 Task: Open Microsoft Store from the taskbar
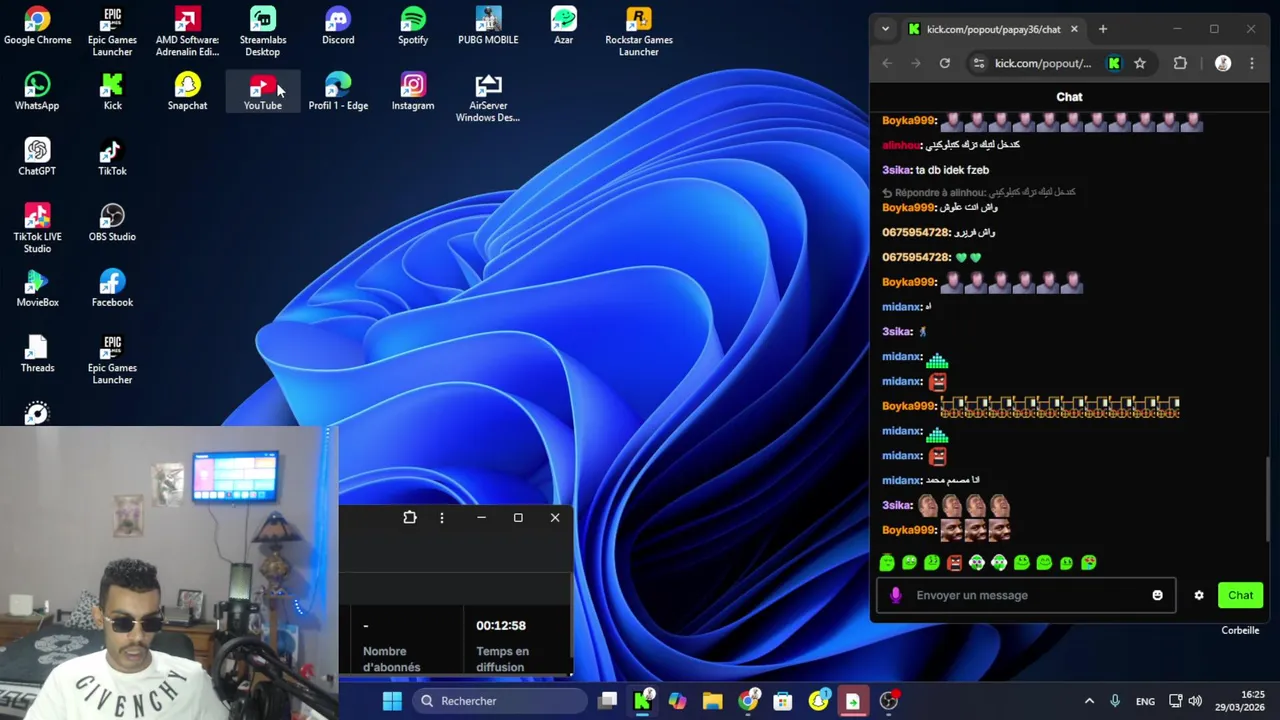[782, 701]
